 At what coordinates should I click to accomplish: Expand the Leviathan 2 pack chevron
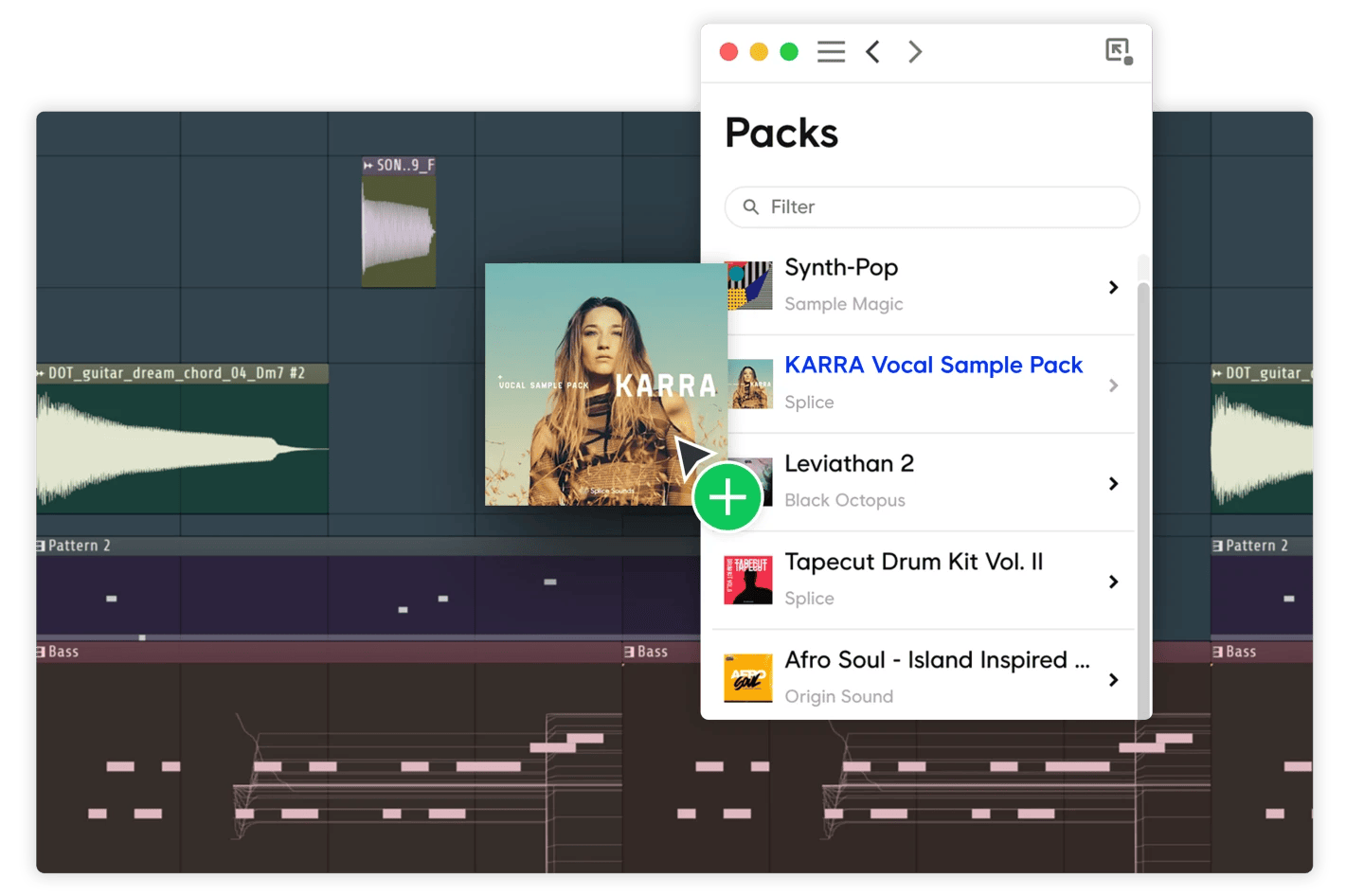pyautogui.click(x=1113, y=483)
